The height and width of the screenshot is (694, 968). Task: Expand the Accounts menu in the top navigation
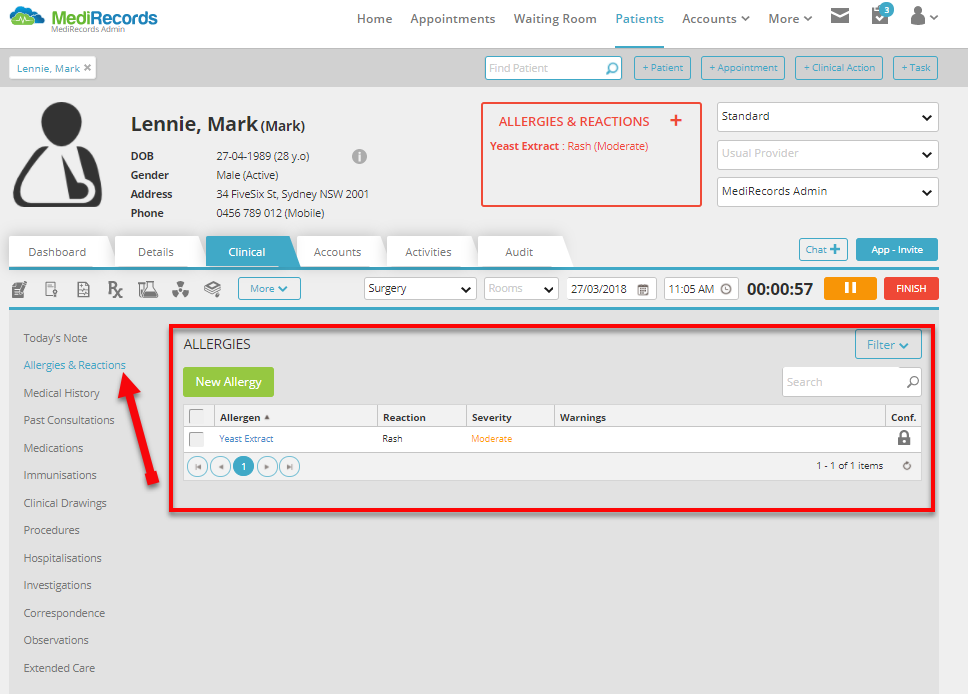coord(716,19)
